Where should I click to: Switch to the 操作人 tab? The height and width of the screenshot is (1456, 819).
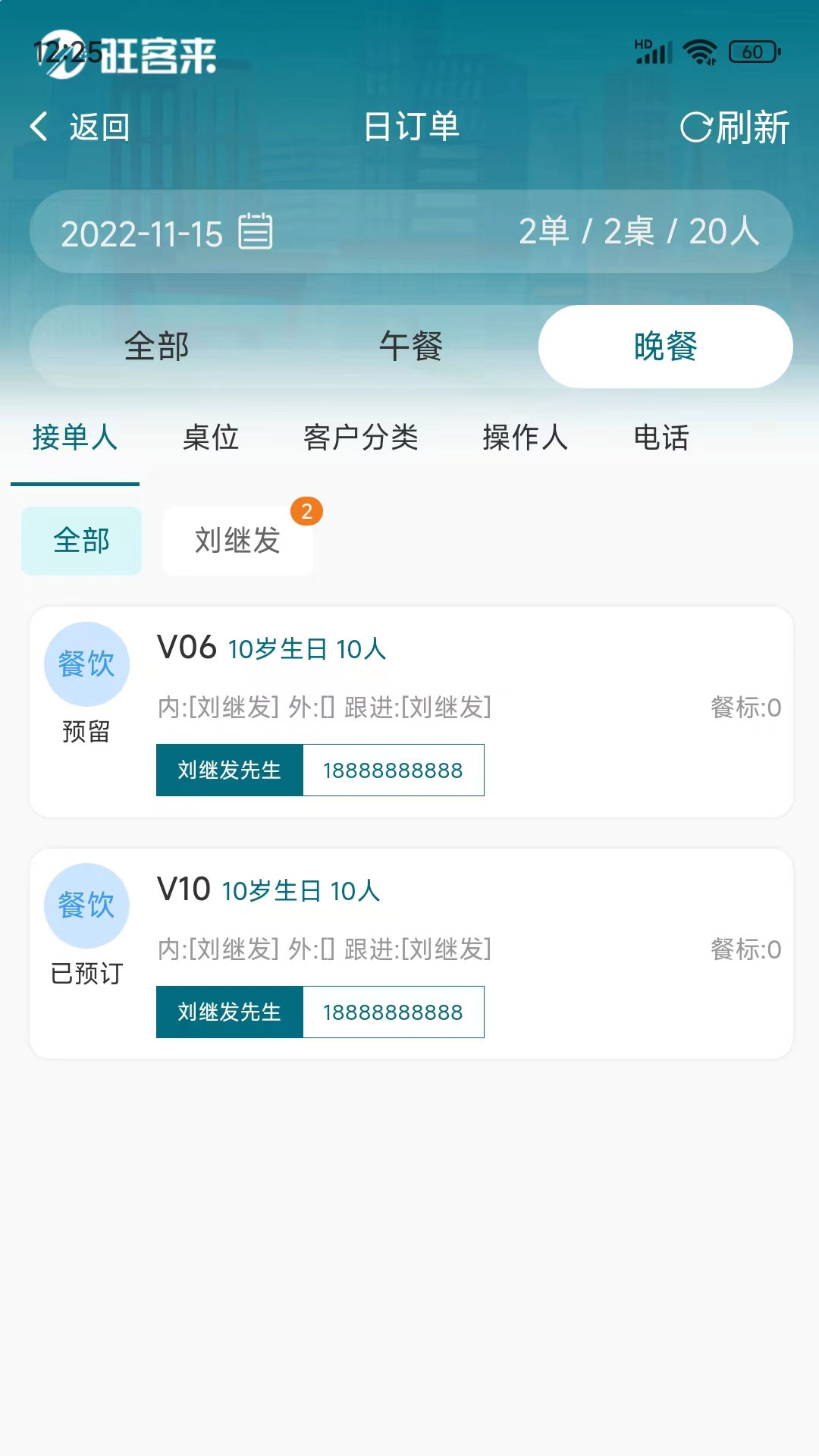tap(525, 438)
